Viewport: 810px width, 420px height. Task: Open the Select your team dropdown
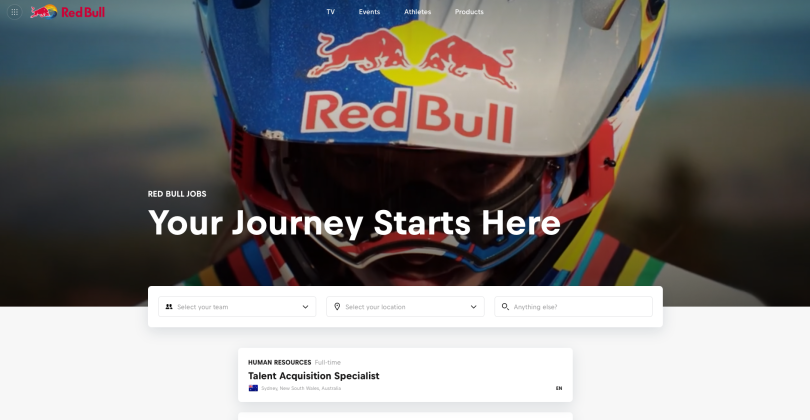coord(237,306)
